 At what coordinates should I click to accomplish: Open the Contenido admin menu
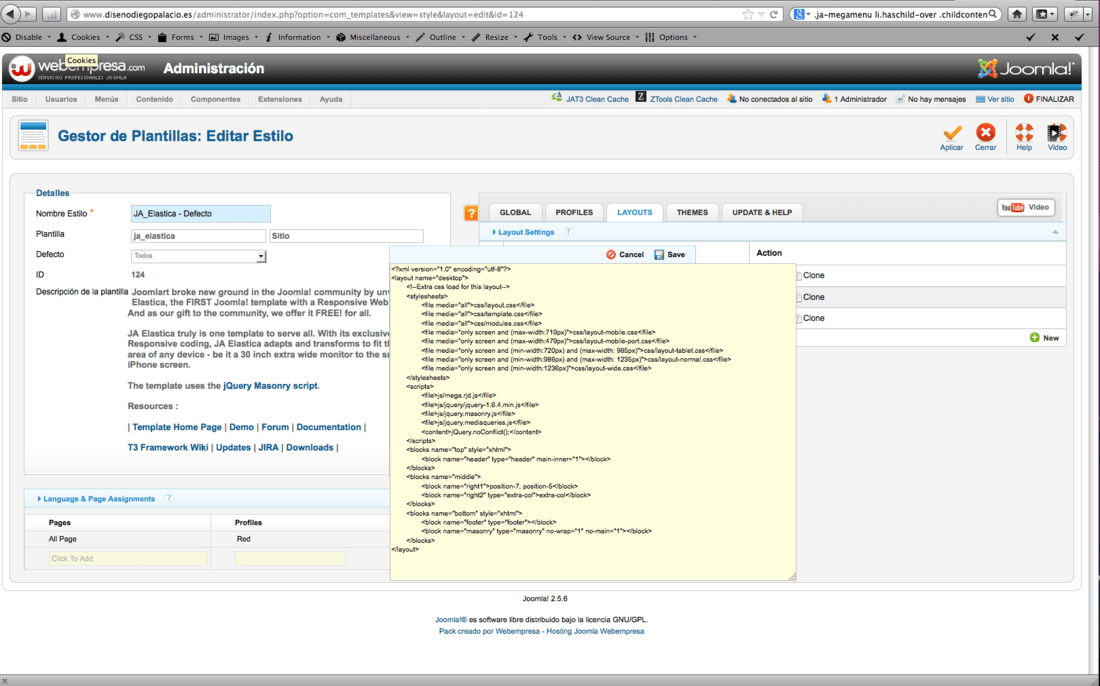coord(154,99)
